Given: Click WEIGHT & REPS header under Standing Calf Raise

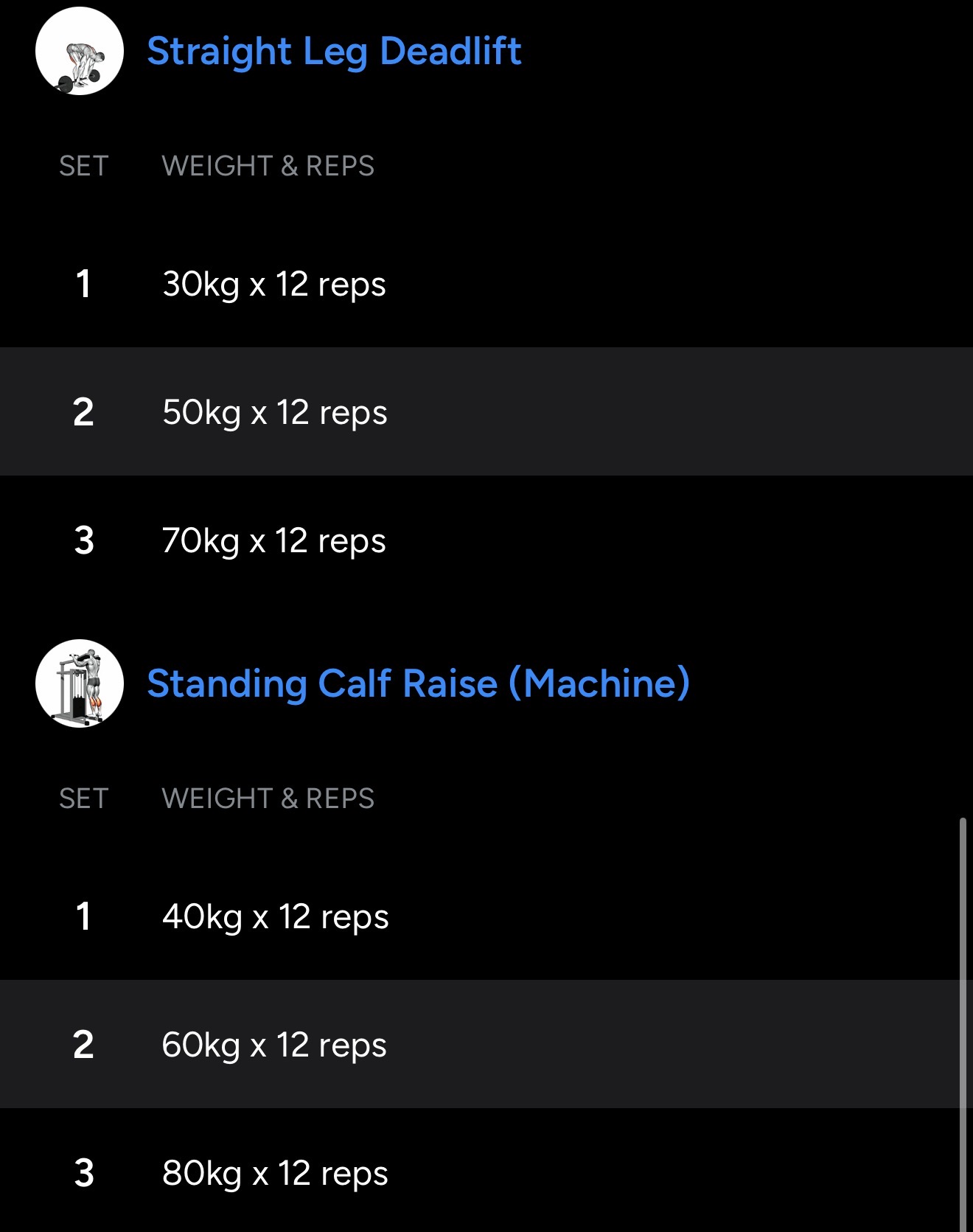Looking at the screenshot, I should coord(268,798).
